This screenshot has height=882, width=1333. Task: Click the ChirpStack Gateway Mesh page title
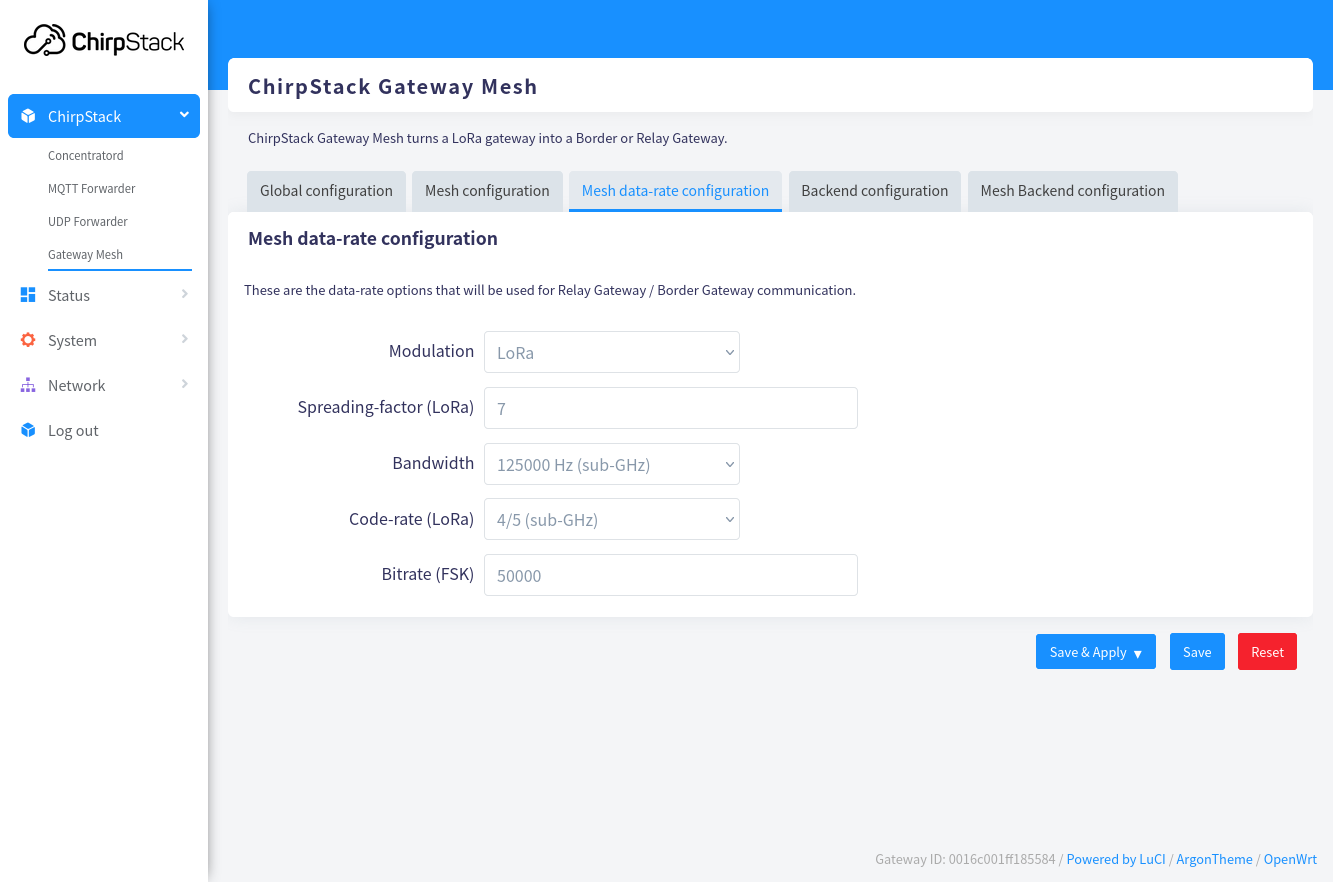pos(393,86)
